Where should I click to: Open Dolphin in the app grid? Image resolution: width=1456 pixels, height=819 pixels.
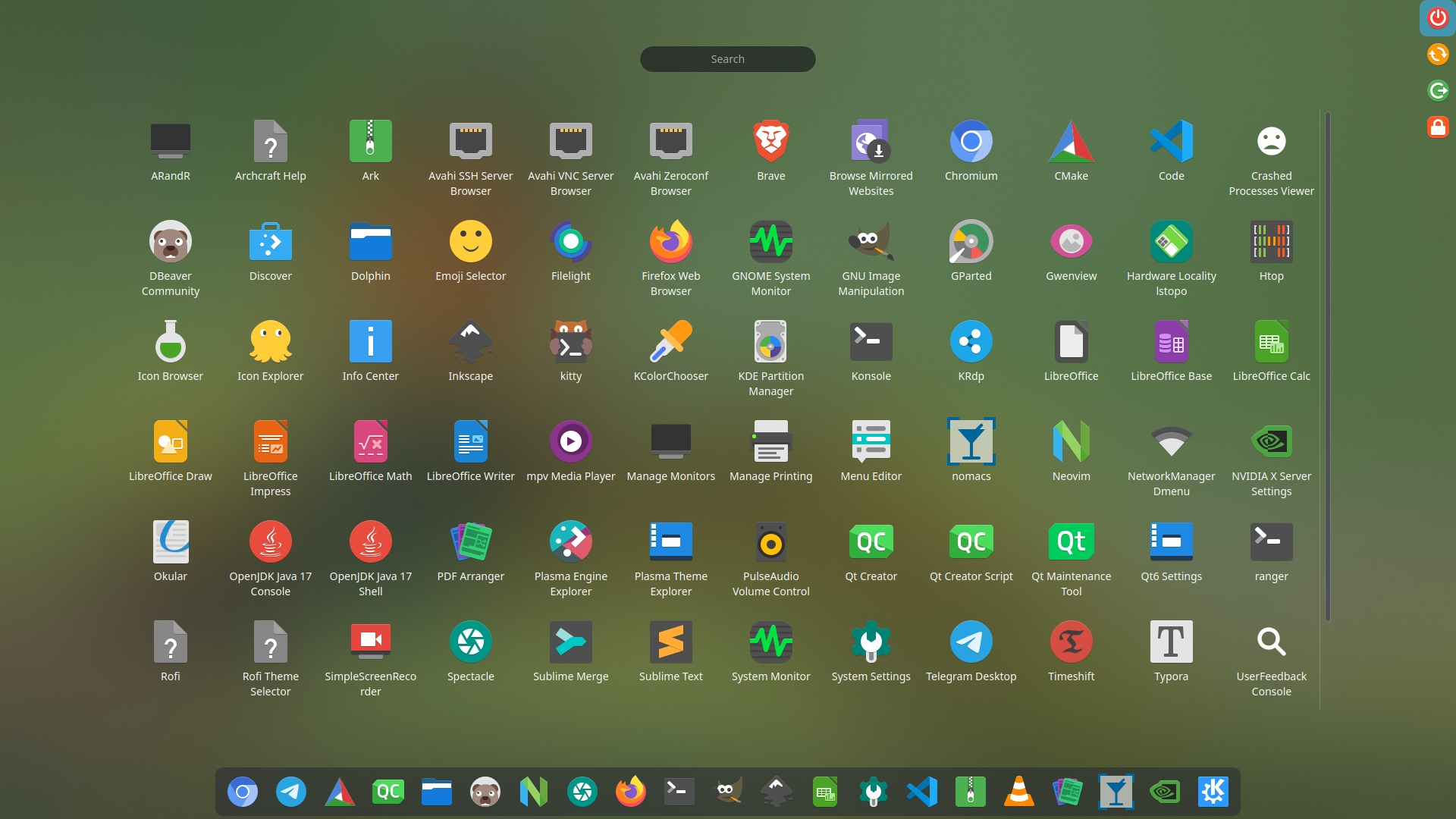tap(371, 252)
